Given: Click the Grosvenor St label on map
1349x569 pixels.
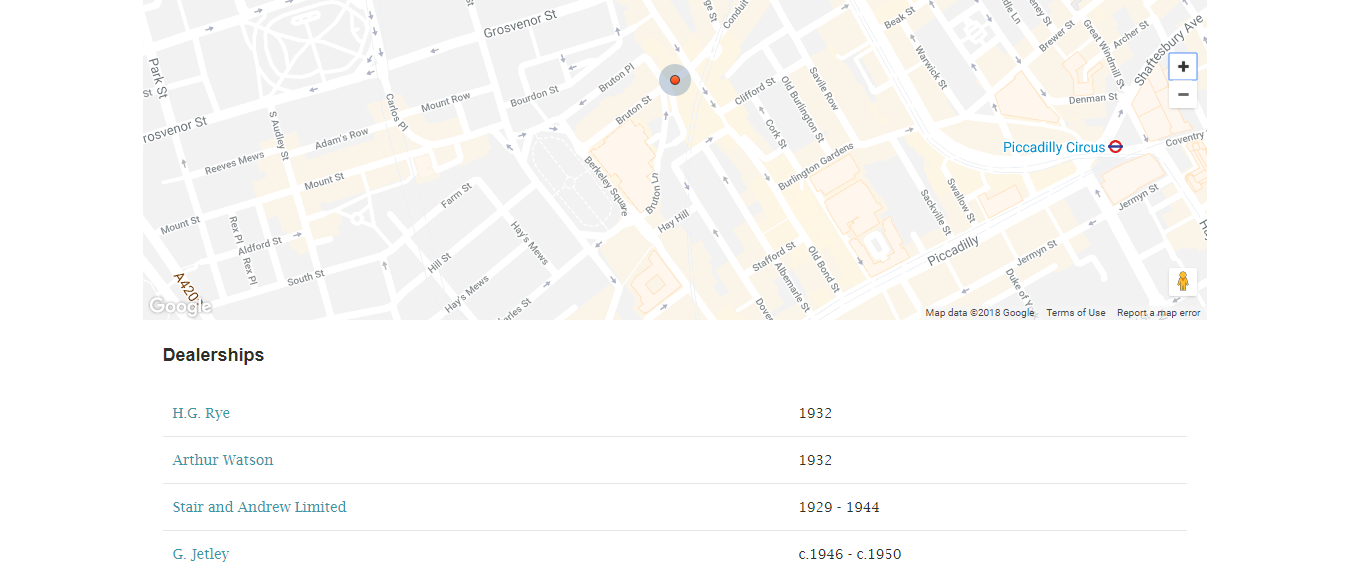Looking at the screenshot, I should 520,24.
